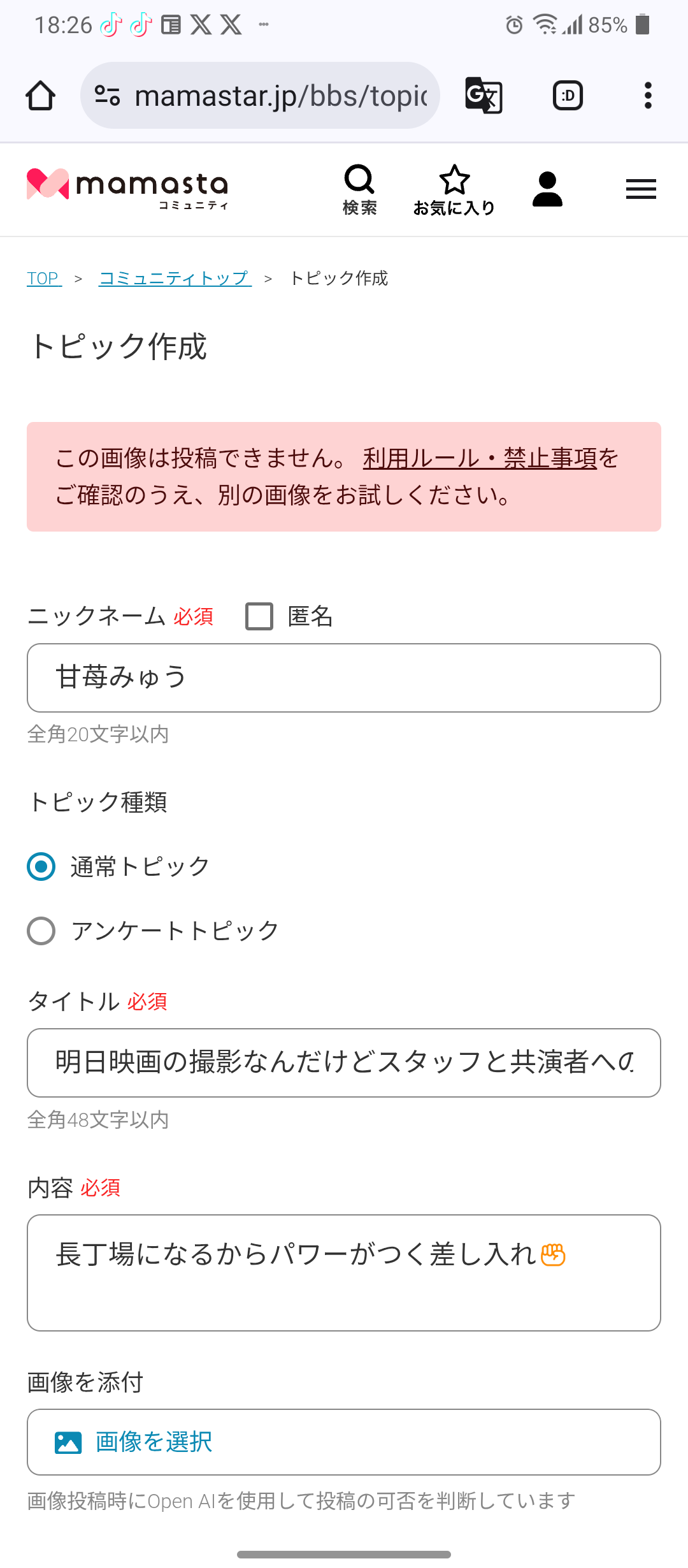Viewport: 688px width, 1568px height.
Task: Open the 検索 search icon
Action: [359, 189]
